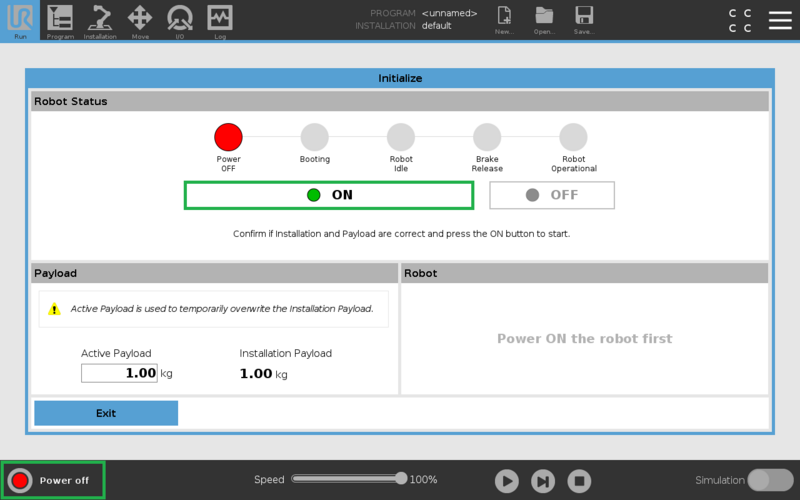Exit the Initialize screen
Image resolution: width=800 pixels, height=500 pixels.
coord(106,413)
